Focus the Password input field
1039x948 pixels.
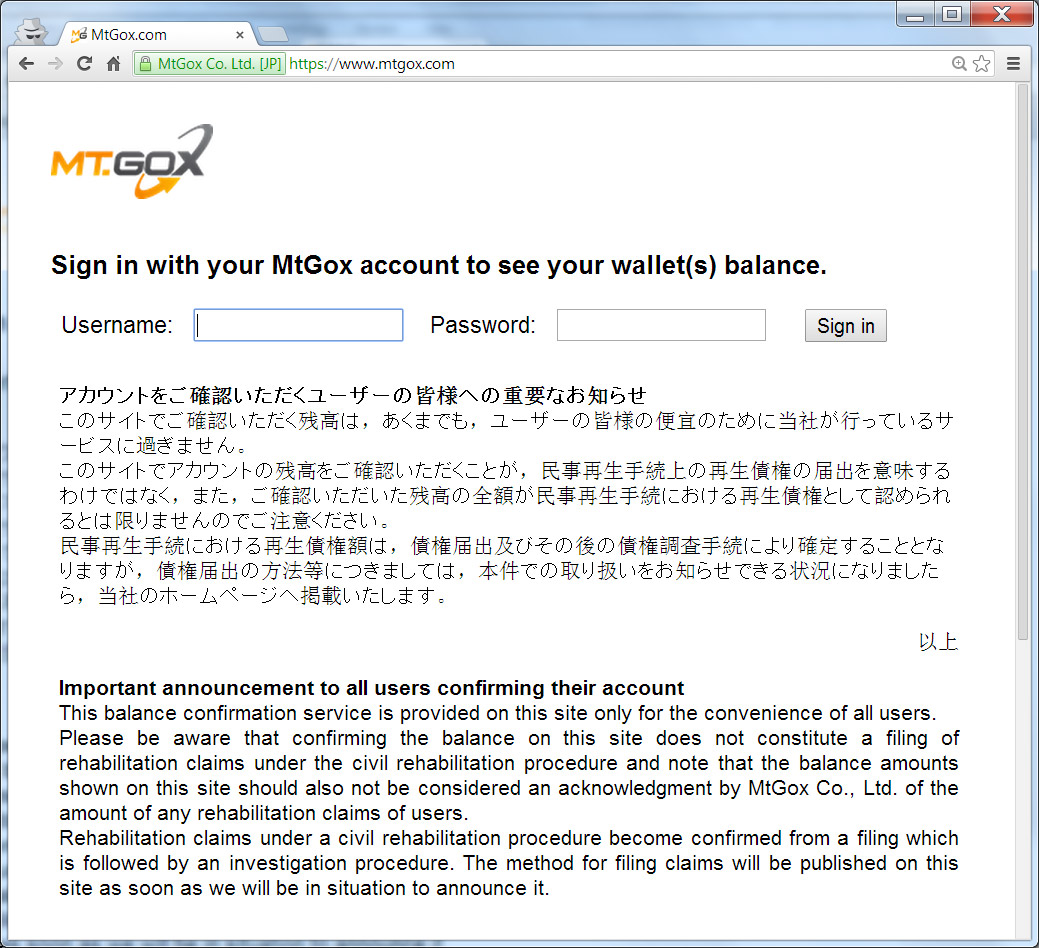point(661,325)
